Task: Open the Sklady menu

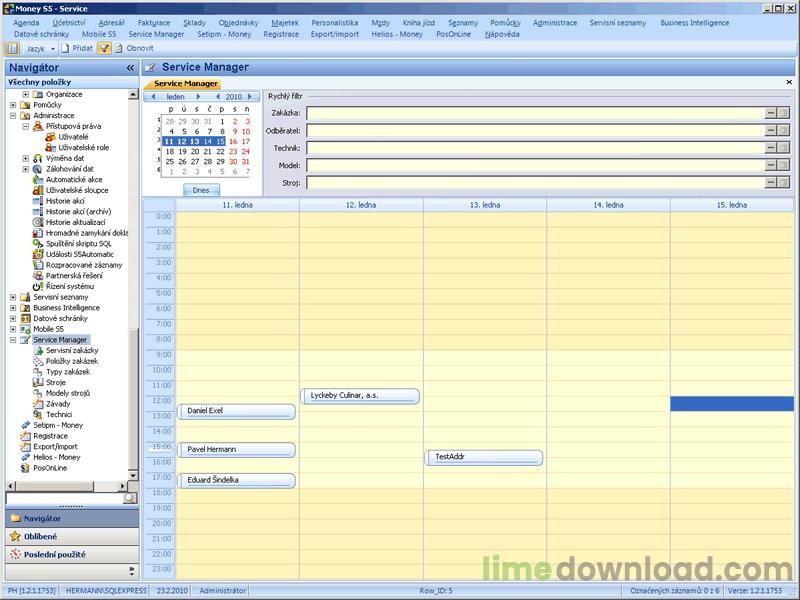Action: [194, 23]
